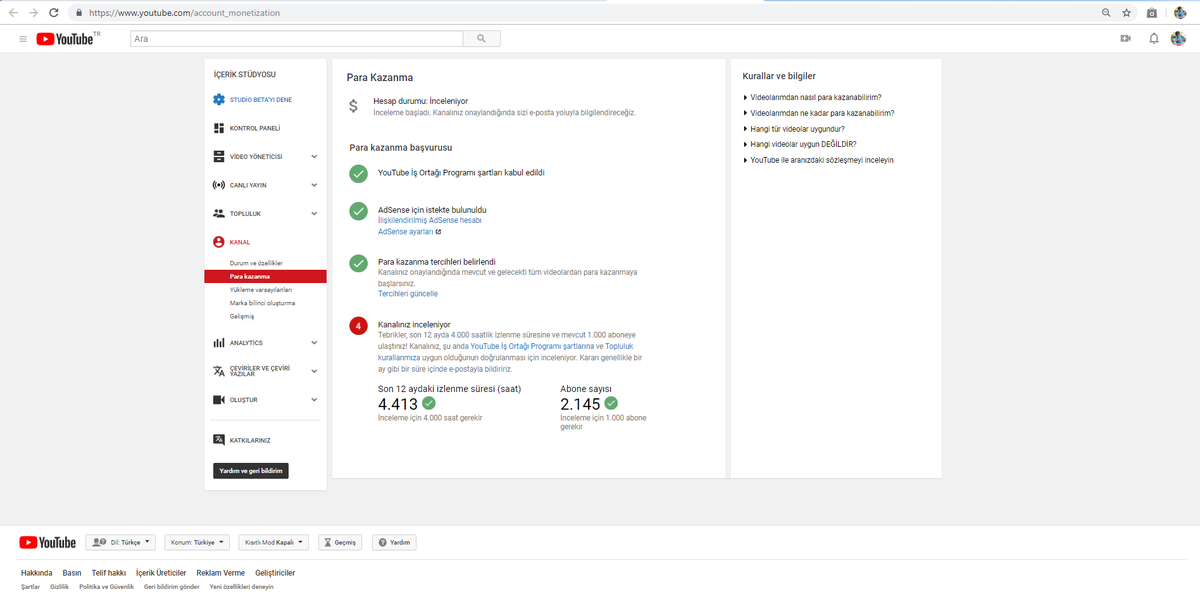The height and width of the screenshot is (606, 1200).
Task: Expand Video Yöneticisi section chevron
Action: point(314,157)
